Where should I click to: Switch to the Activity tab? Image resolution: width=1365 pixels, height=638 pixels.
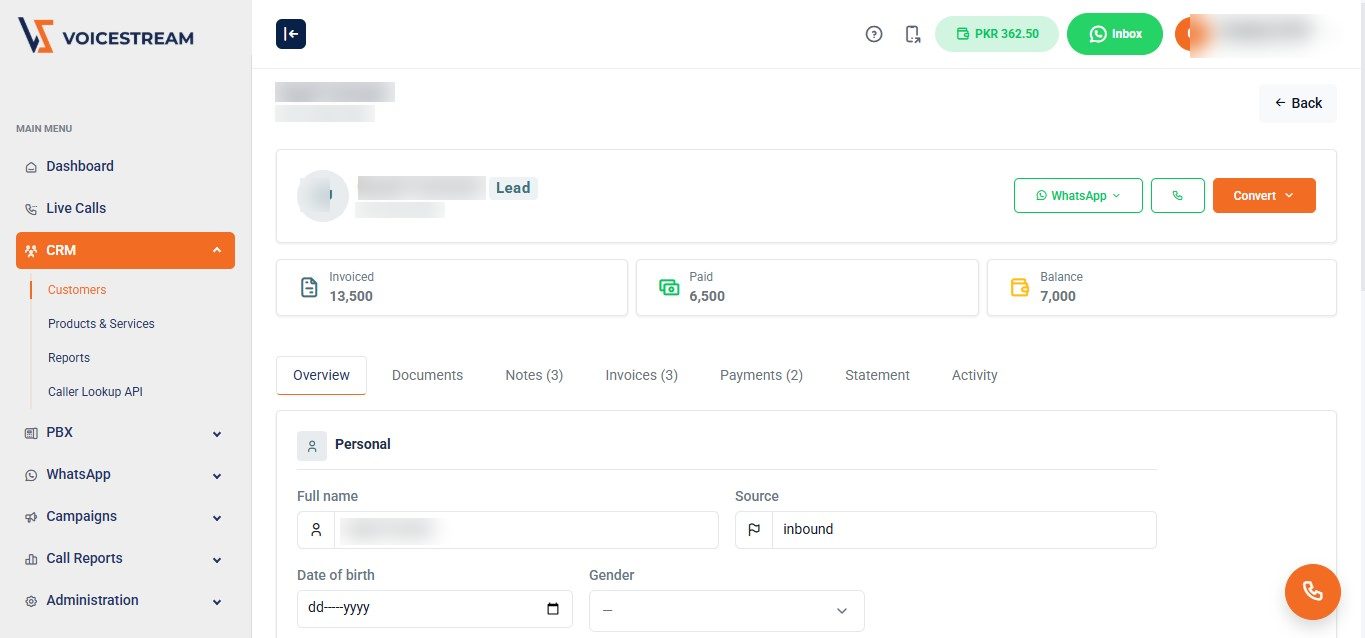coord(974,375)
